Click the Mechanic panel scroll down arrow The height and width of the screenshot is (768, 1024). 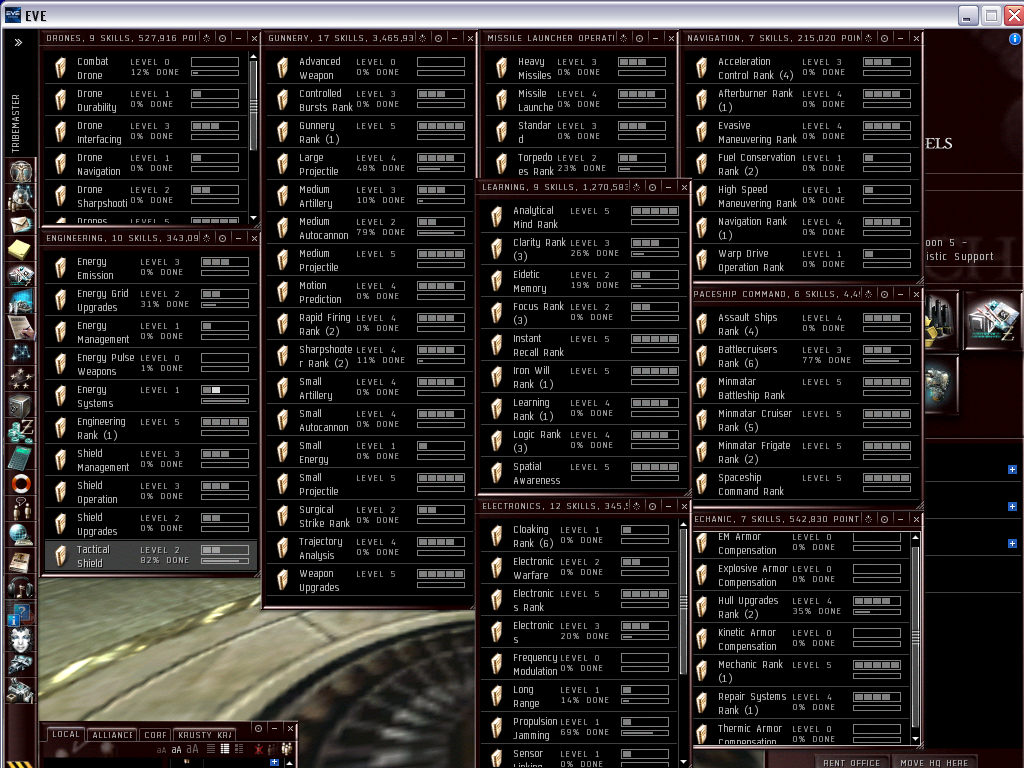point(916,739)
